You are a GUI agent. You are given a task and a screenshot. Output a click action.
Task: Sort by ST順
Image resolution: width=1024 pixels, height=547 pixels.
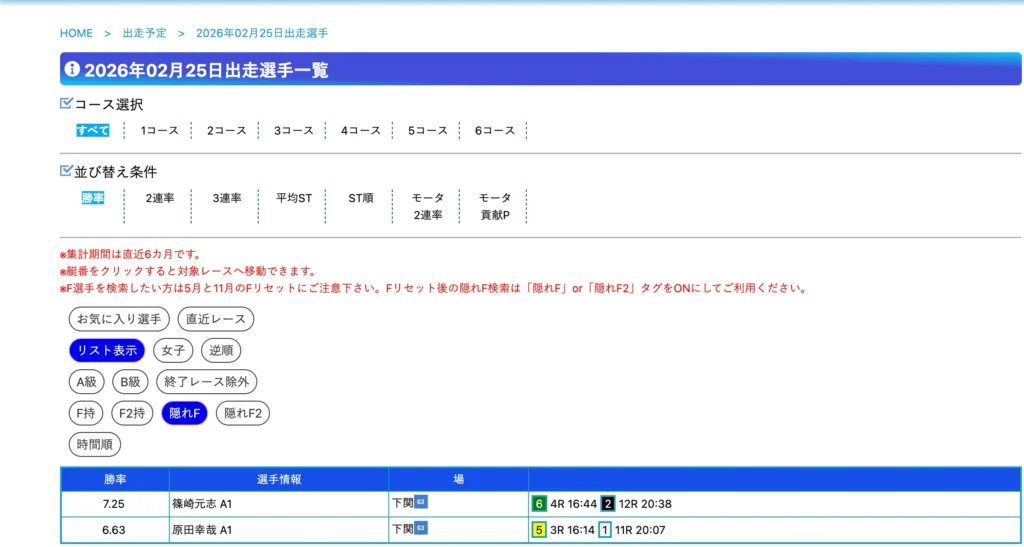[x=360, y=198]
